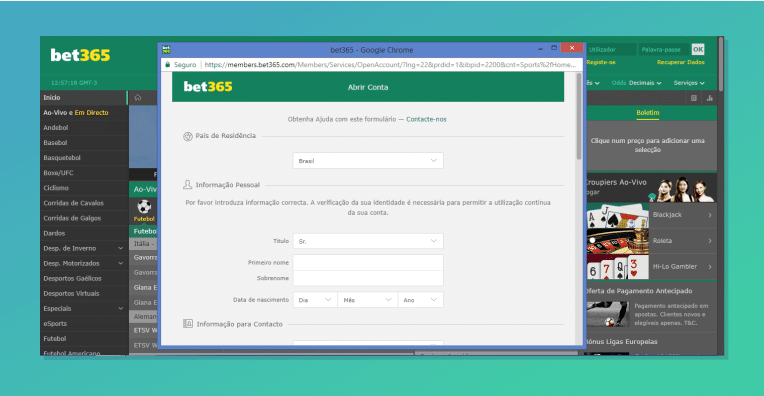Expand Desp. de Inverno in sidebar
The width and height of the screenshot is (764, 396).
pyautogui.click(x=120, y=248)
